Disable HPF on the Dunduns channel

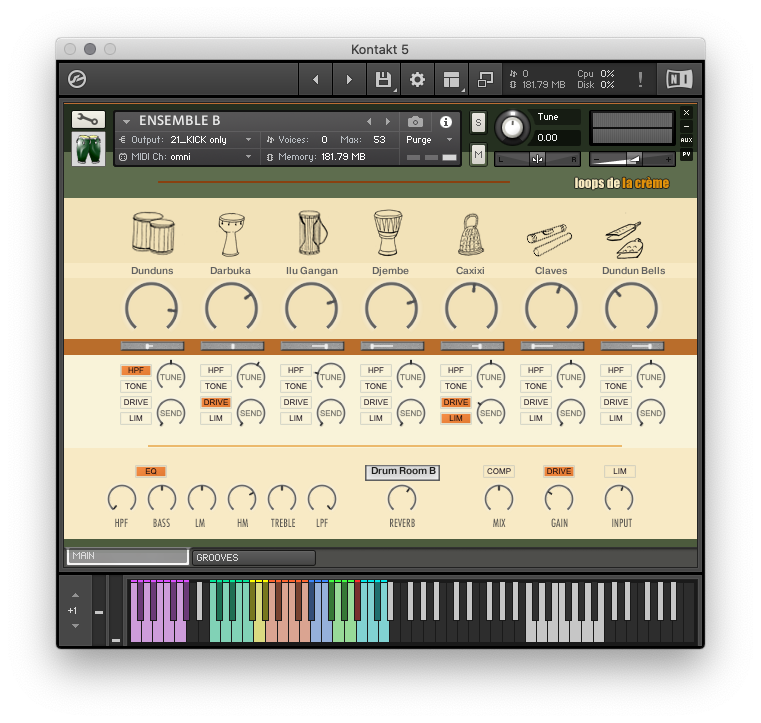click(x=135, y=370)
